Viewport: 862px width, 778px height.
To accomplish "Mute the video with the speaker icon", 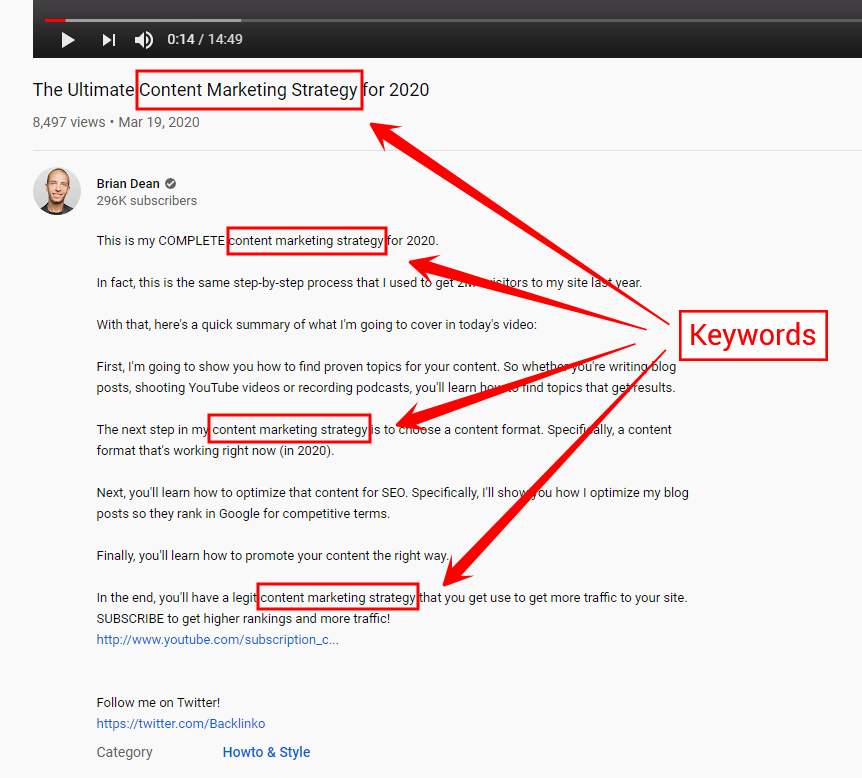I will click(x=144, y=40).
